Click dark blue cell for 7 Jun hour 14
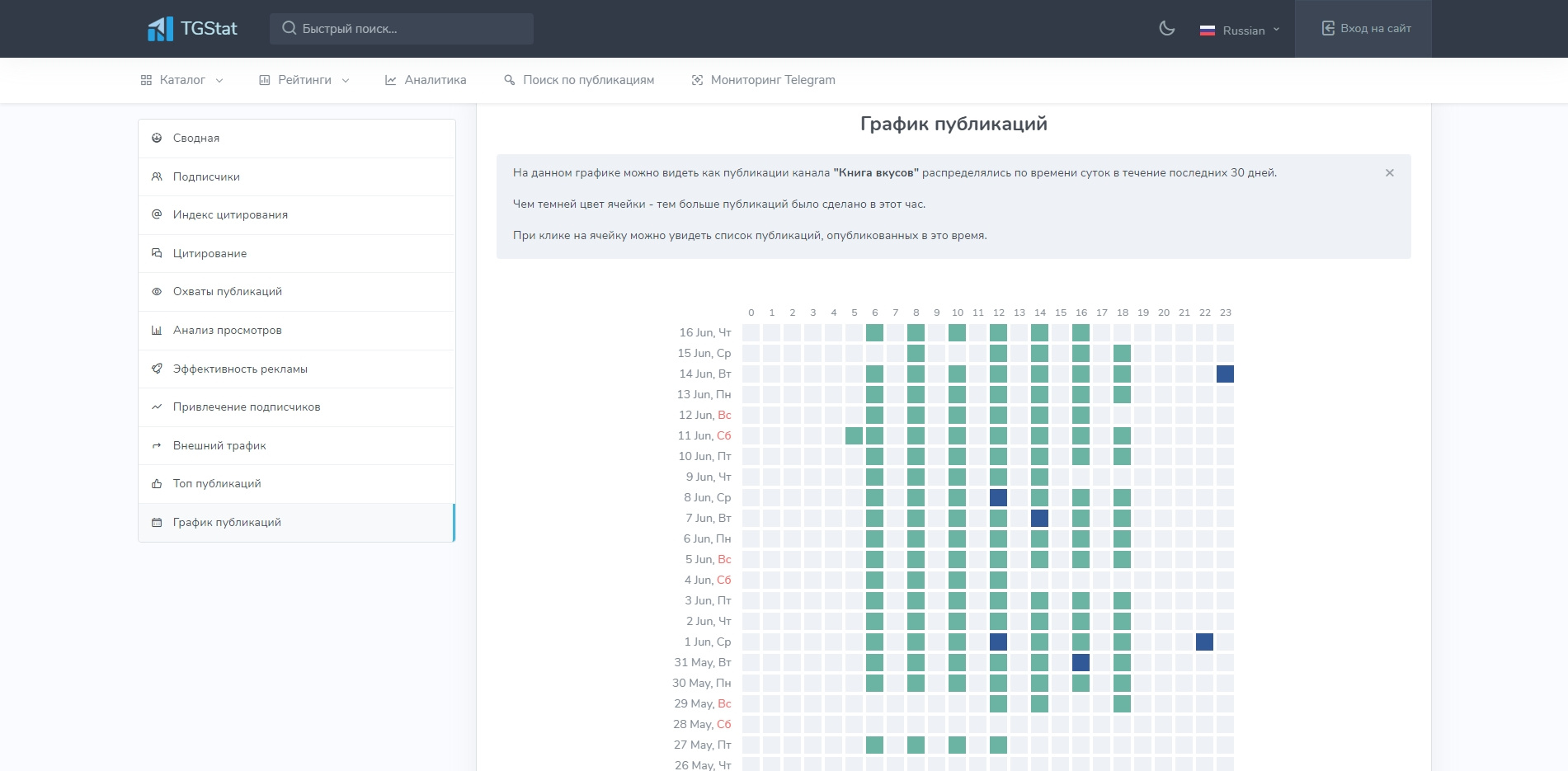The width and height of the screenshot is (1568, 771). (x=1039, y=519)
